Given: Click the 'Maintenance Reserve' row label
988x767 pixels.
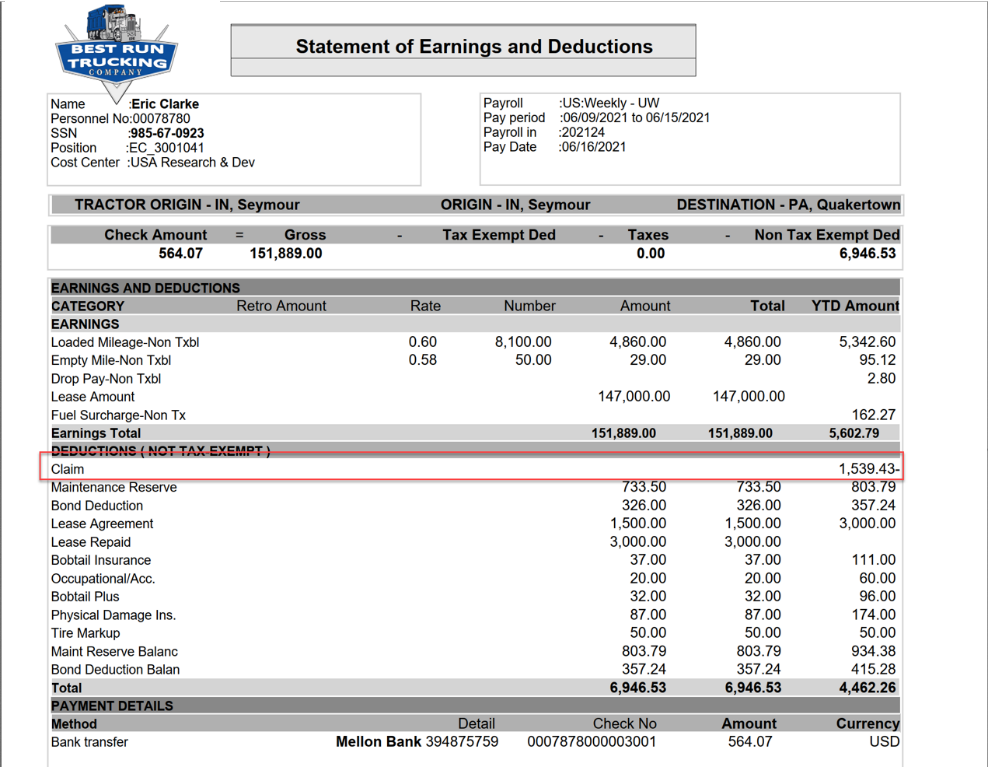Looking at the screenshot, I should [114, 487].
